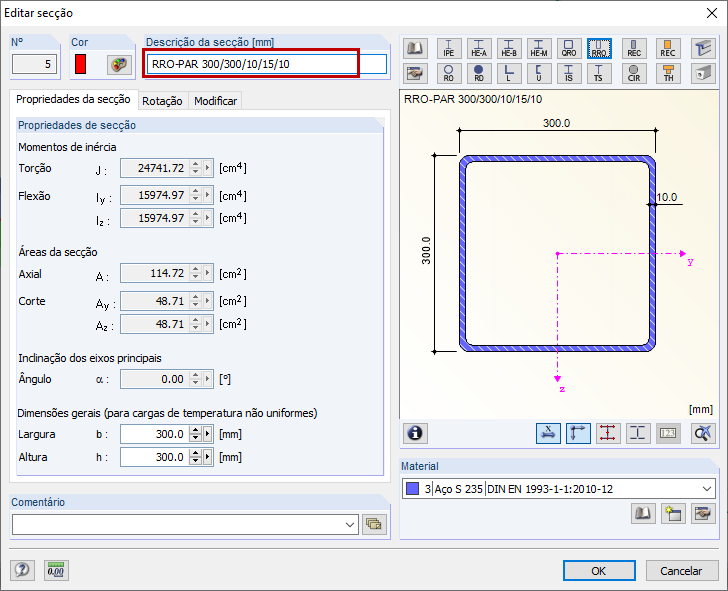Viewport: 728px width, 591px height.
Task: Pick a saved comment from list
Action: [374, 524]
